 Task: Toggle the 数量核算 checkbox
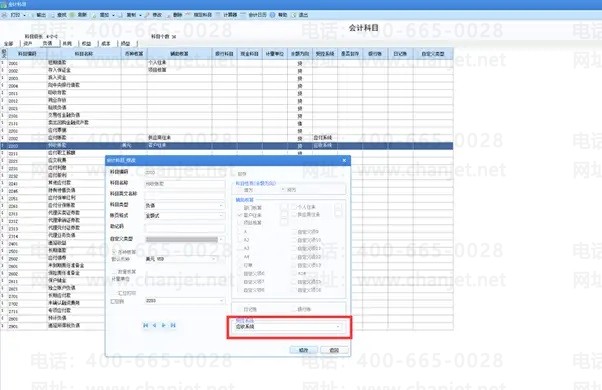pyautogui.click(x=114, y=272)
